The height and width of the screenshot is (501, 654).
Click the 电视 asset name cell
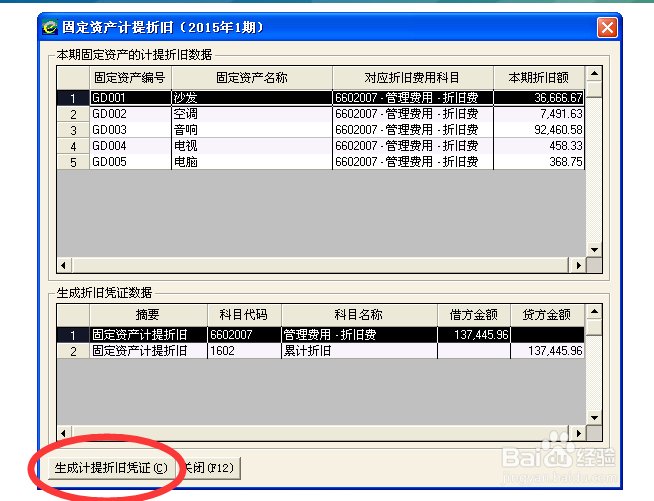coord(252,146)
